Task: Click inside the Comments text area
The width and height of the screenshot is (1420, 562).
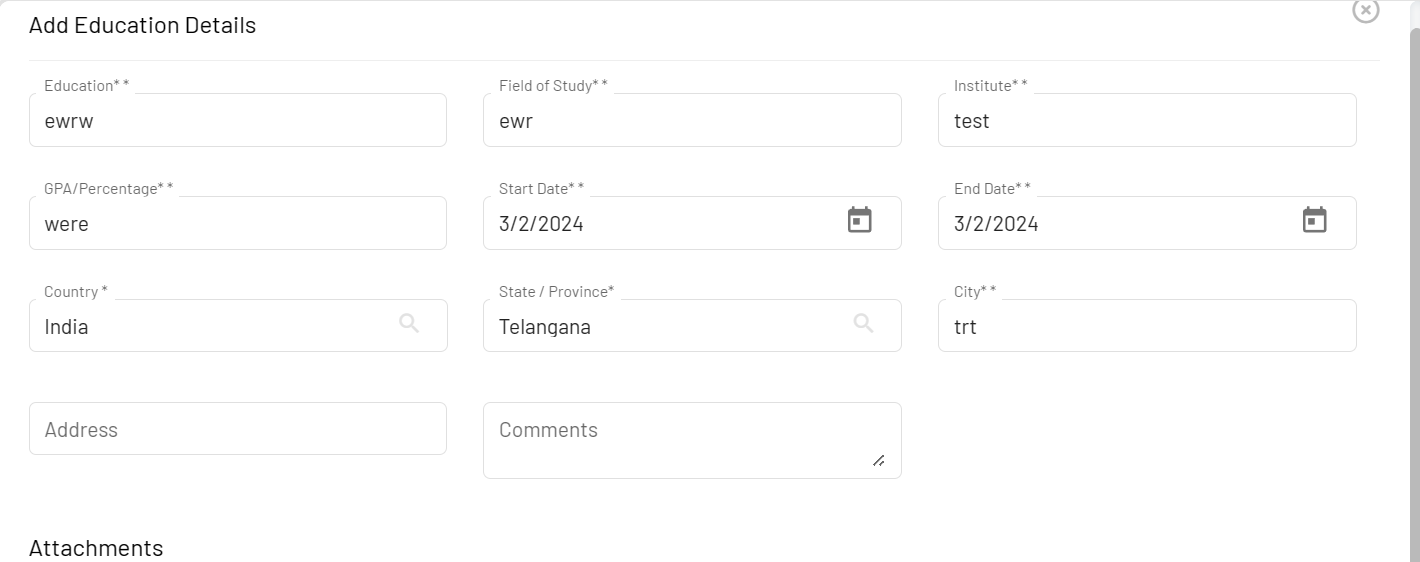Action: 680,440
